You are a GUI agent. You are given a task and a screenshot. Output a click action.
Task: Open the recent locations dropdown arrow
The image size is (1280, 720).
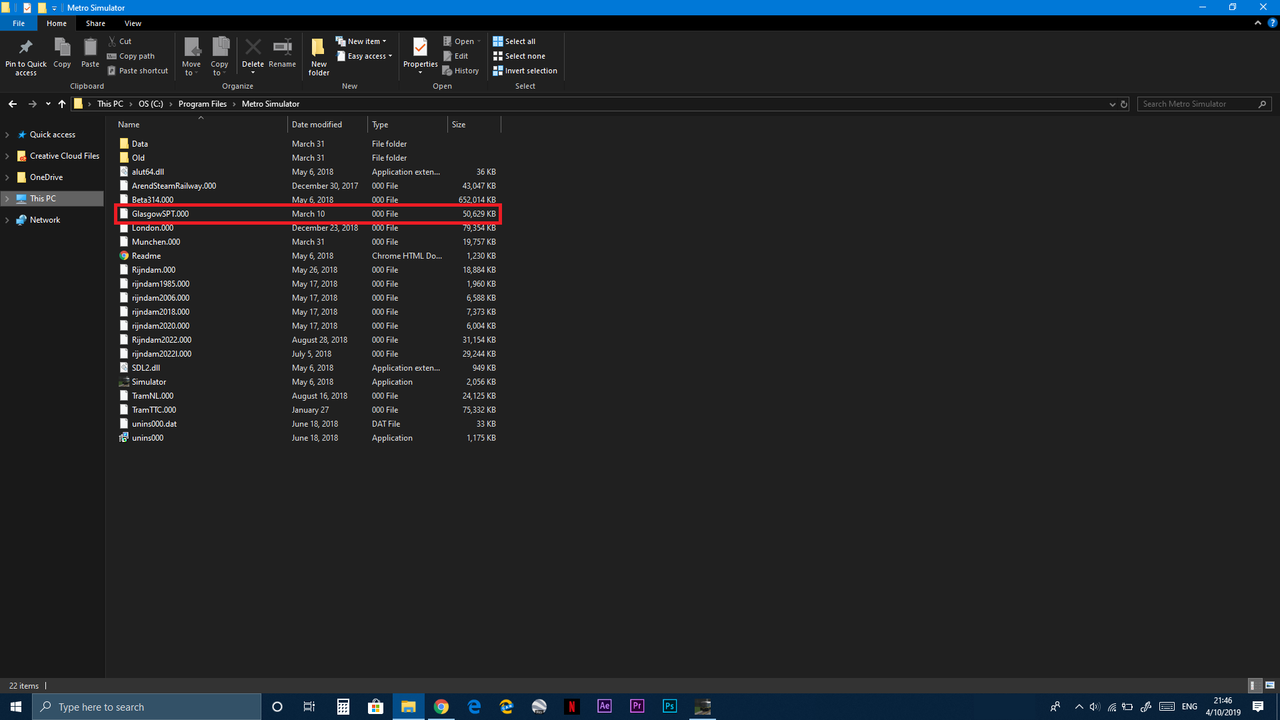pyautogui.click(x=47, y=104)
